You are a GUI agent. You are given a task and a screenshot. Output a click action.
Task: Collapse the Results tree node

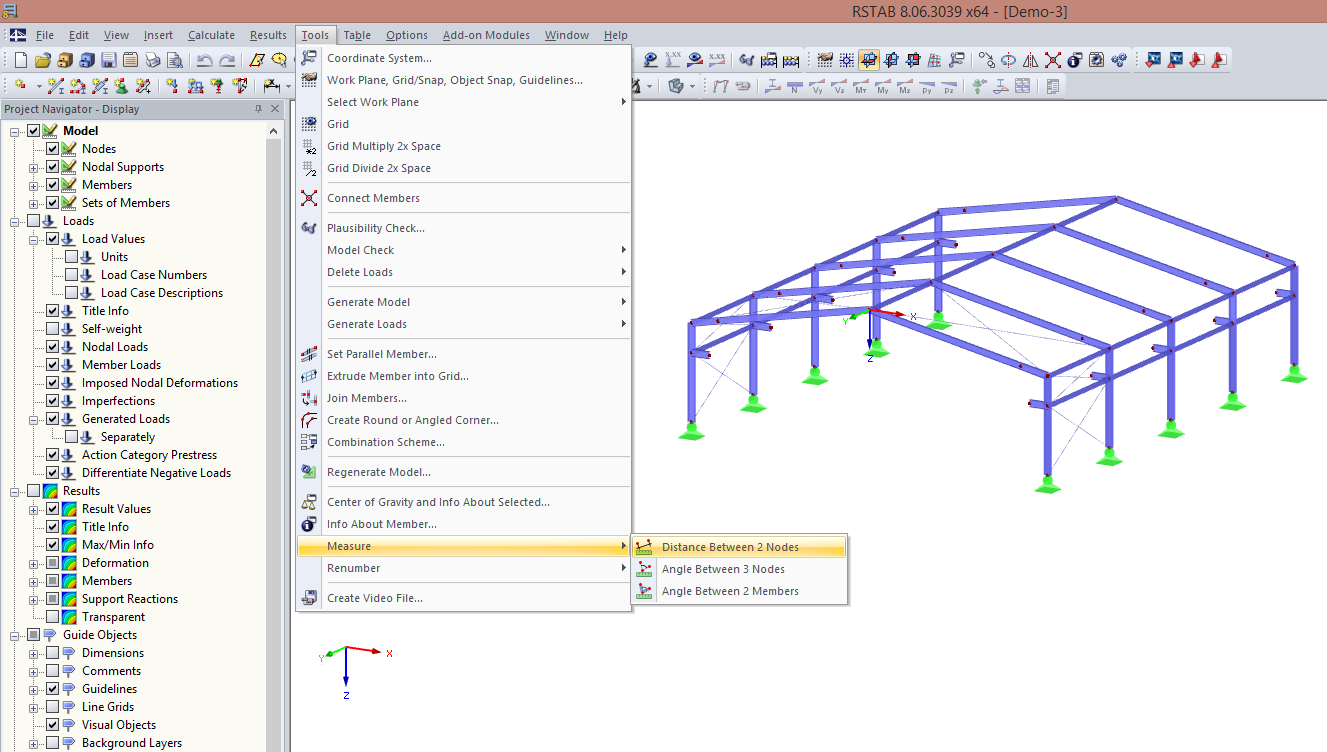(x=15, y=491)
